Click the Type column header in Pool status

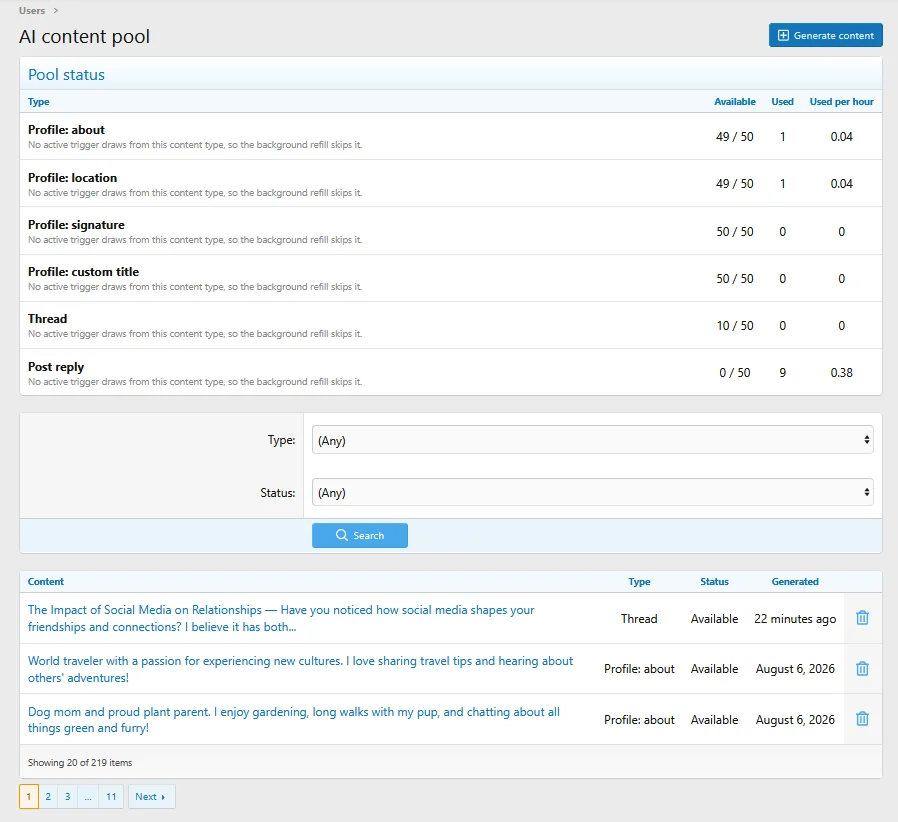click(38, 101)
